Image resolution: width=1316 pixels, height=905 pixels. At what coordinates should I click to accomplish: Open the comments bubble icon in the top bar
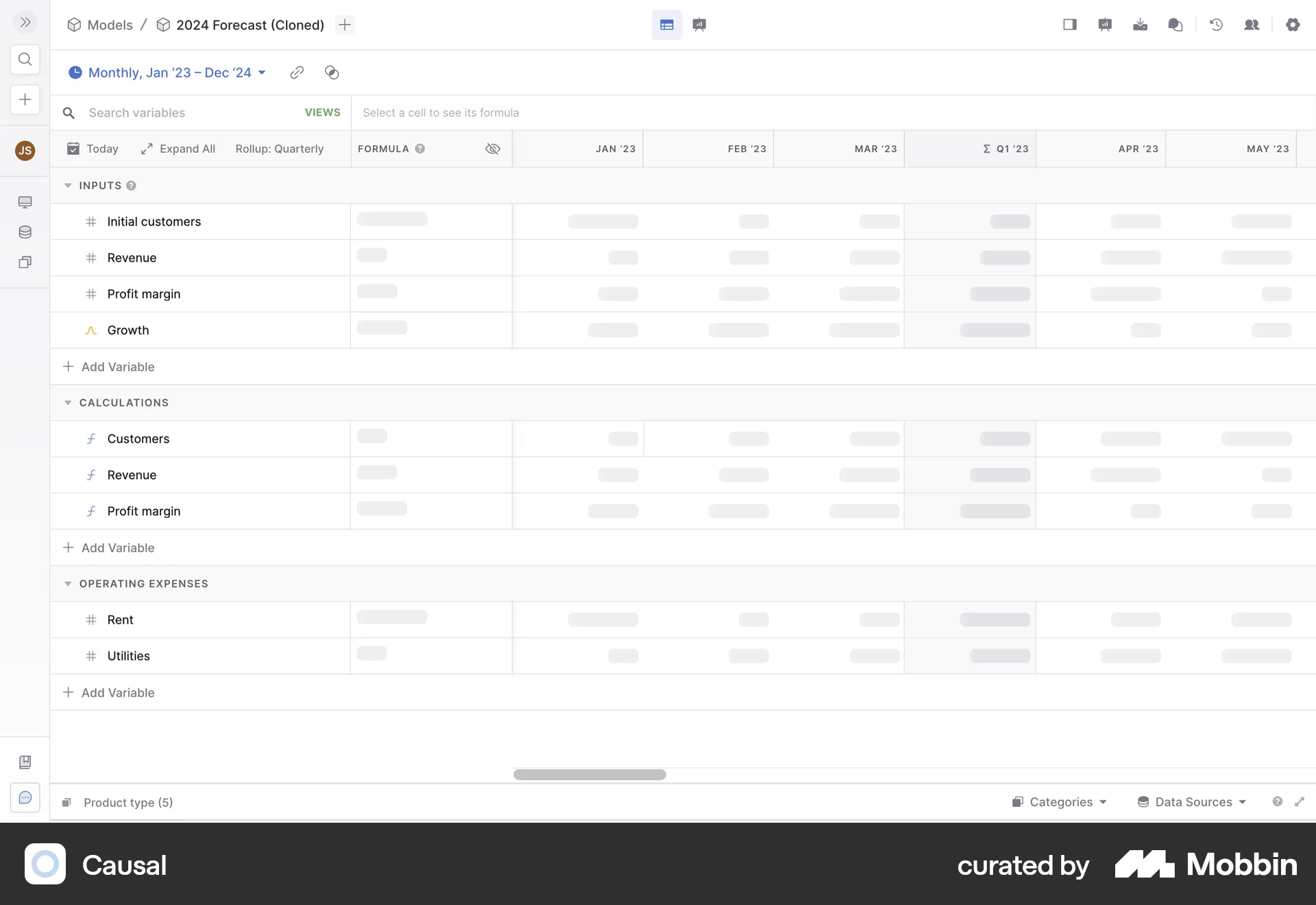point(1176,25)
